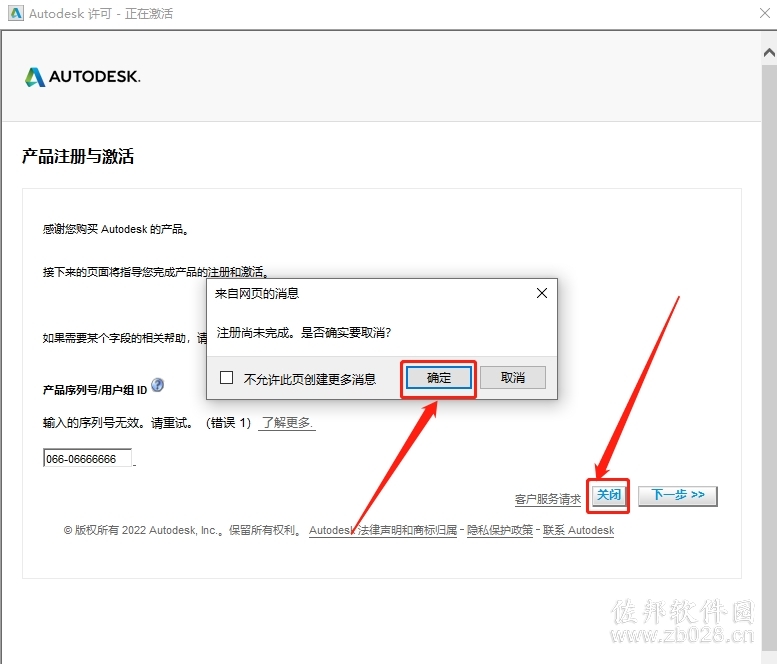Tick 不允许此页创建更多消息 checkbox
Viewport: 778px width, 664px height.
pos(226,378)
